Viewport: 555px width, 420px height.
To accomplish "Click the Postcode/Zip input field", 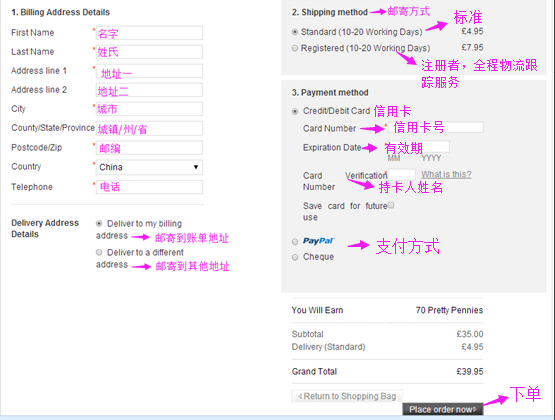I will (x=149, y=148).
